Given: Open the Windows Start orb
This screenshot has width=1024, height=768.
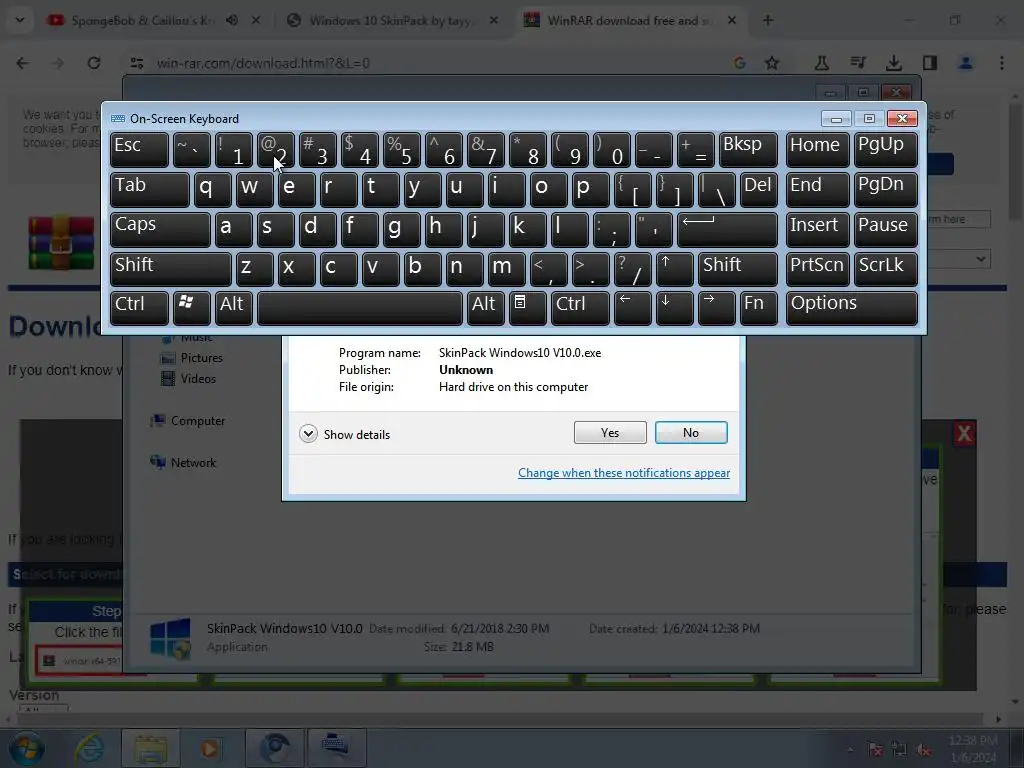Looking at the screenshot, I should click(26, 748).
